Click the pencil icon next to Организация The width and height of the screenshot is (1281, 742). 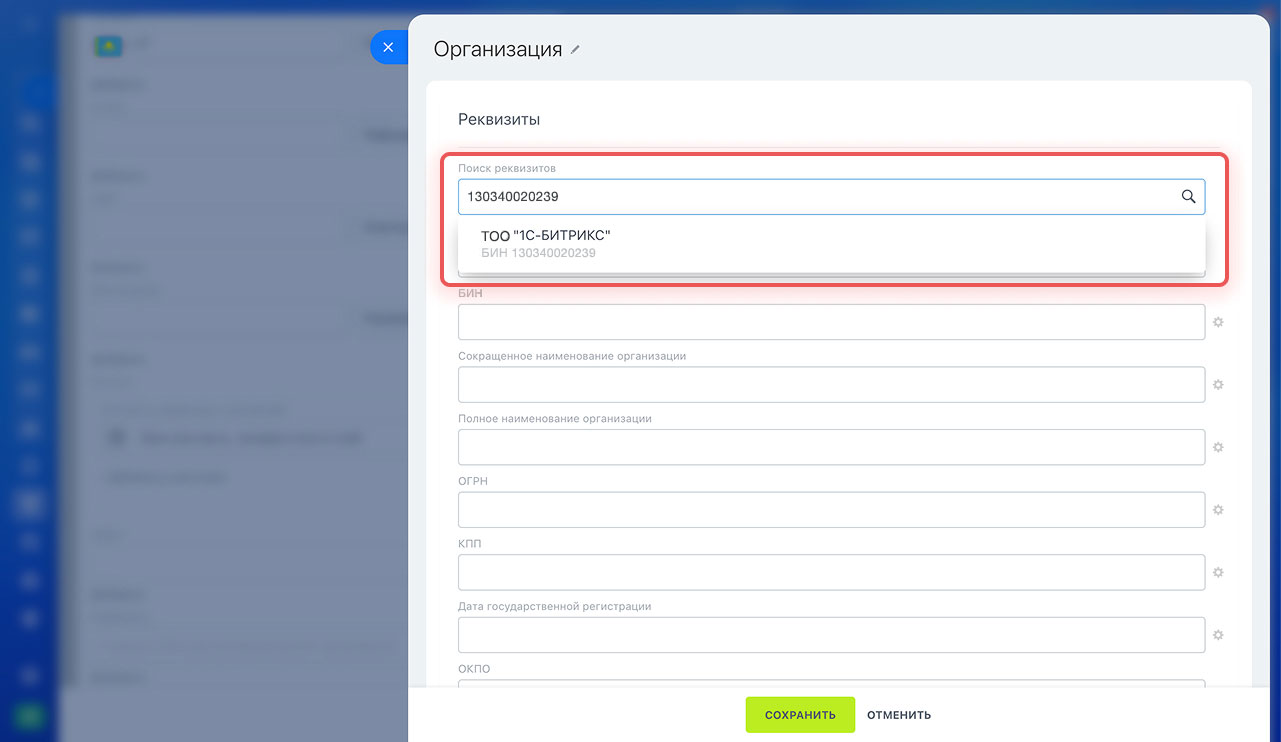(x=575, y=50)
